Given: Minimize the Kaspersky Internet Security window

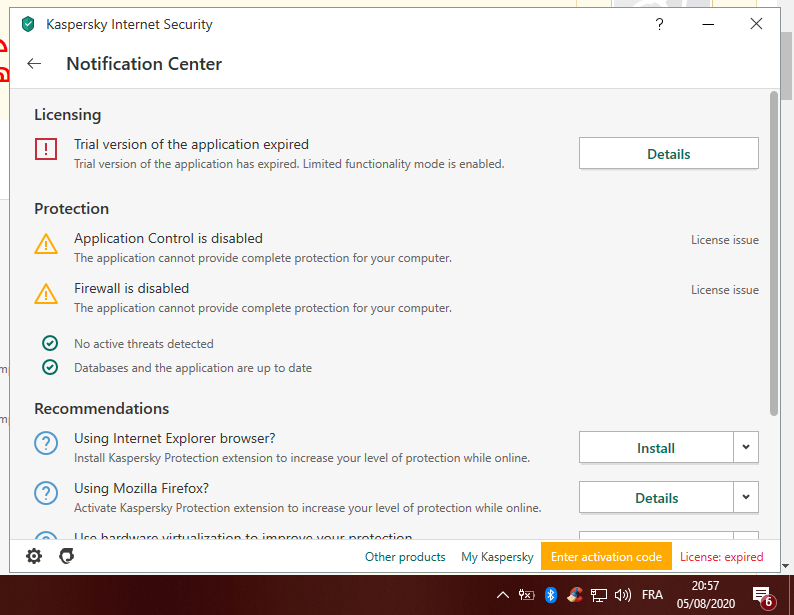Looking at the screenshot, I should pyautogui.click(x=708, y=24).
